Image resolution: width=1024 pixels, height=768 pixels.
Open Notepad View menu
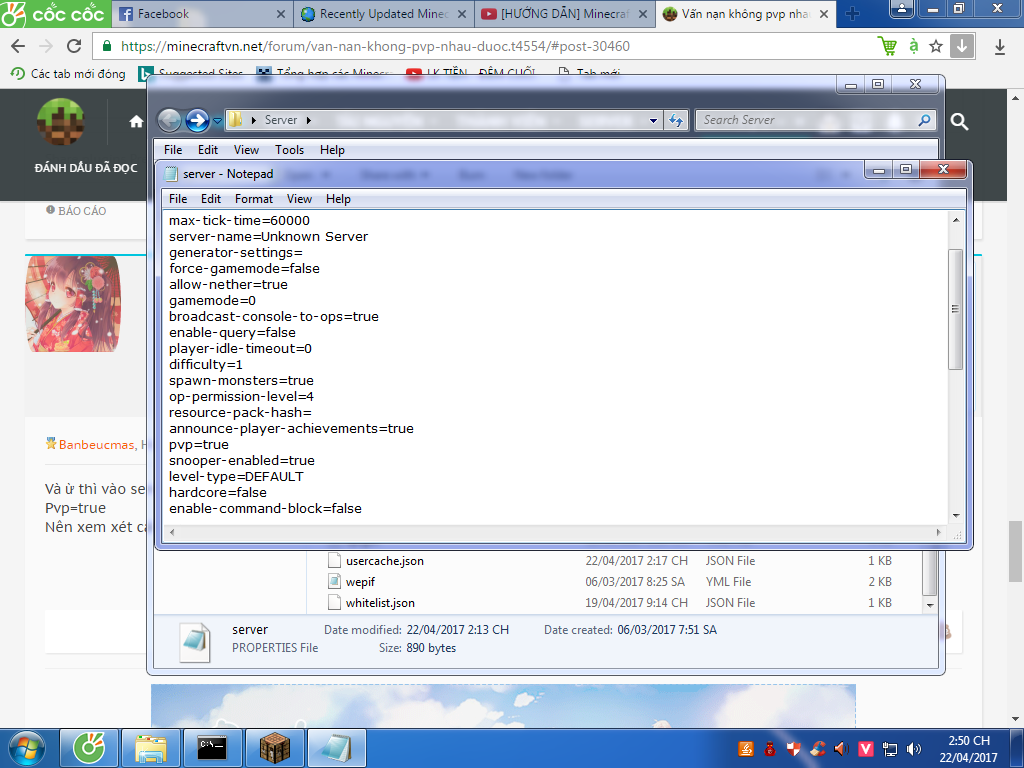[x=299, y=199]
